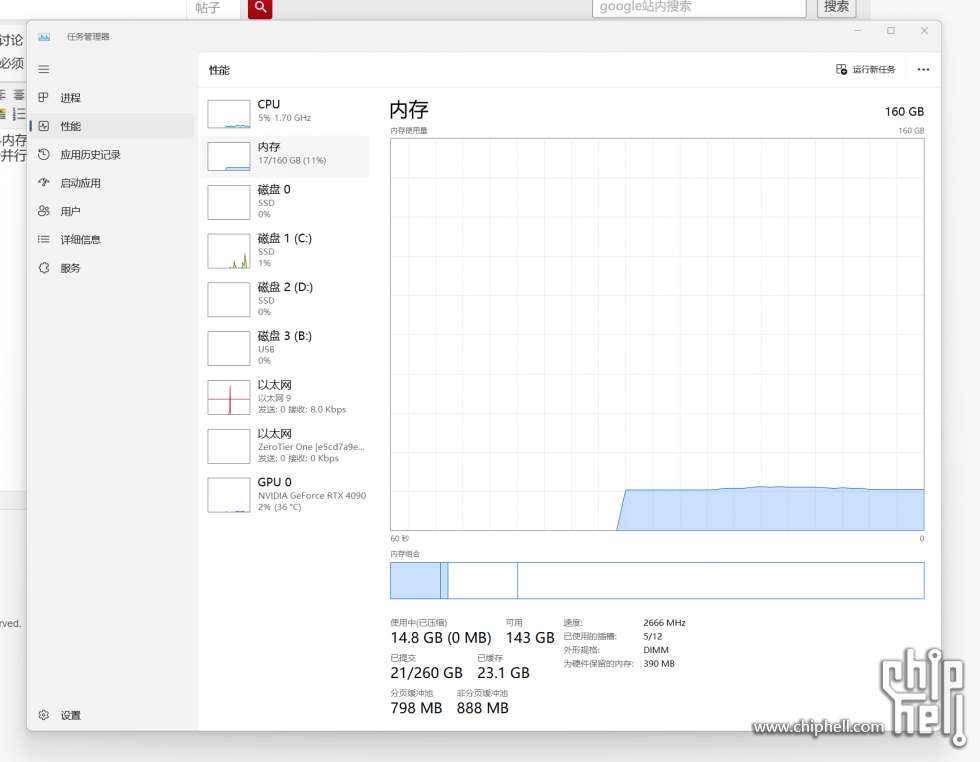Click the 帖子 search type selector
This screenshot has width=980, height=762.
(x=213, y=8)
